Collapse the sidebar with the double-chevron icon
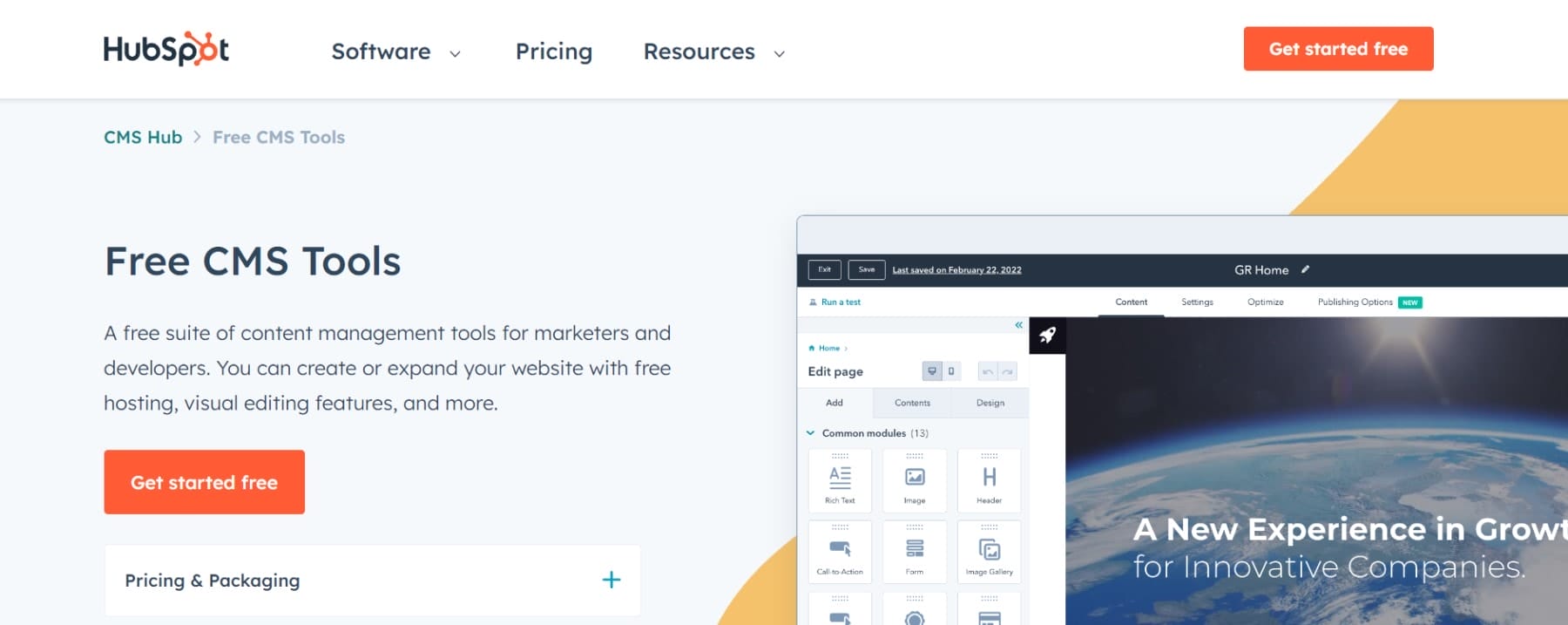The image size is (1568, 625). (1018, 325)
